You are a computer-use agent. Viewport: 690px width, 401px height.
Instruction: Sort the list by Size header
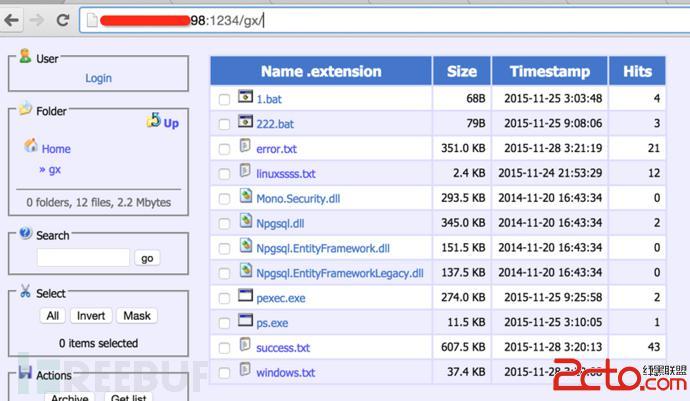461,71
